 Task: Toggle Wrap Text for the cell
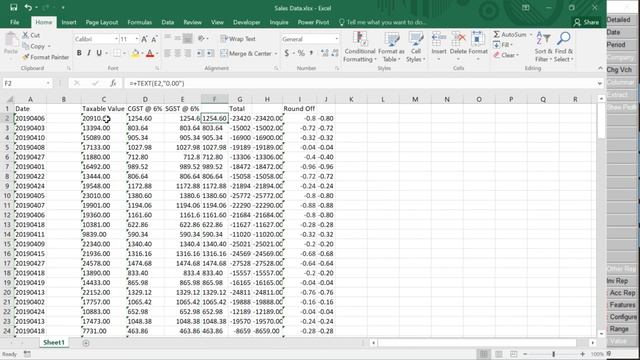[x=238, y=39]
